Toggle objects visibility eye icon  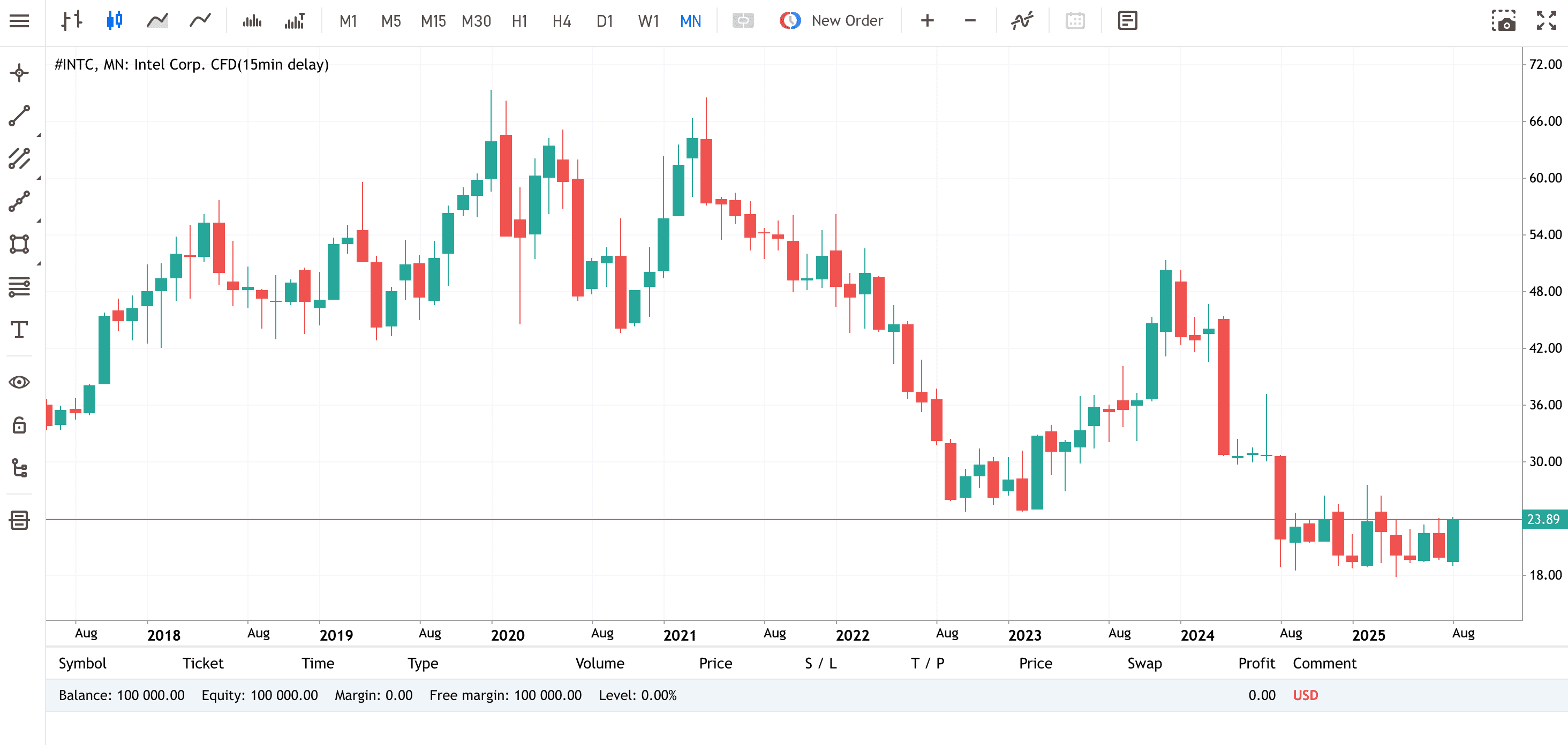click(x=19, y=382)
